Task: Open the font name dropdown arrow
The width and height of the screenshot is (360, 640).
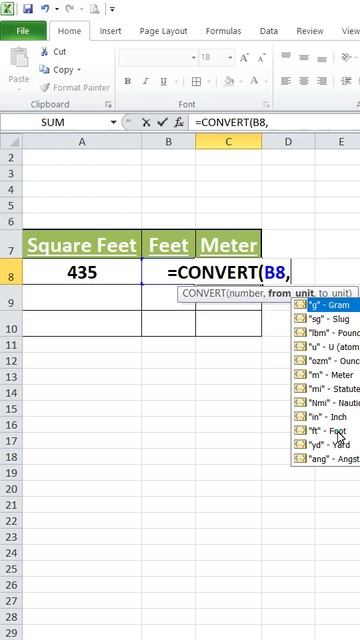Action: coord(194,58)
